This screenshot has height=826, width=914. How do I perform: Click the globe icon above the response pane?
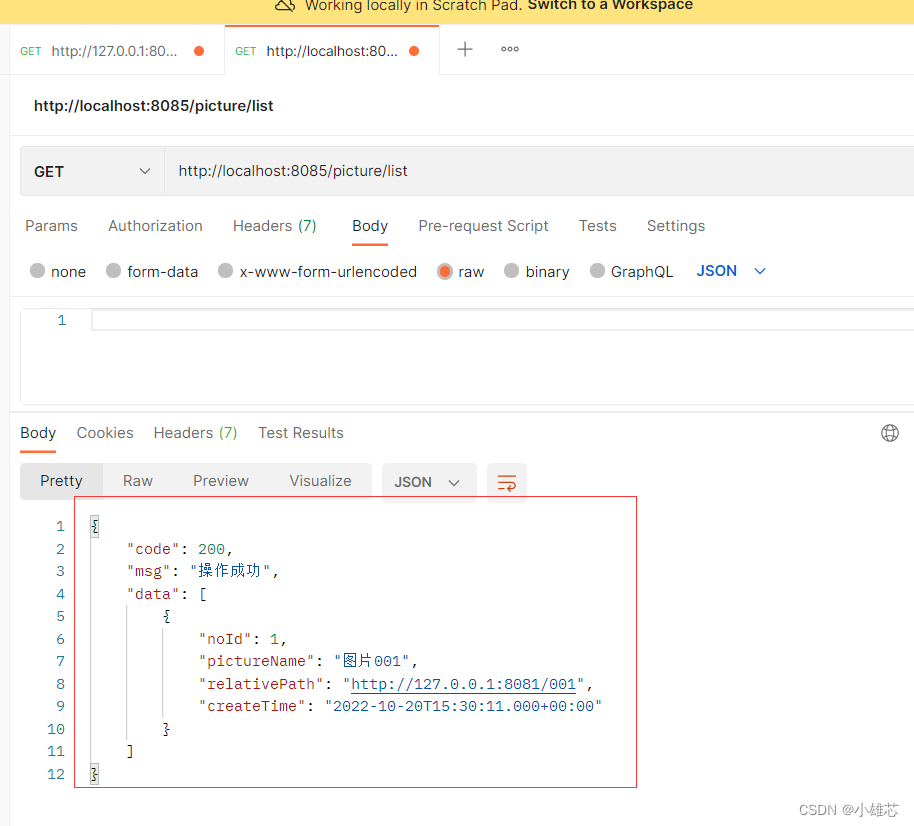(890, 432)
